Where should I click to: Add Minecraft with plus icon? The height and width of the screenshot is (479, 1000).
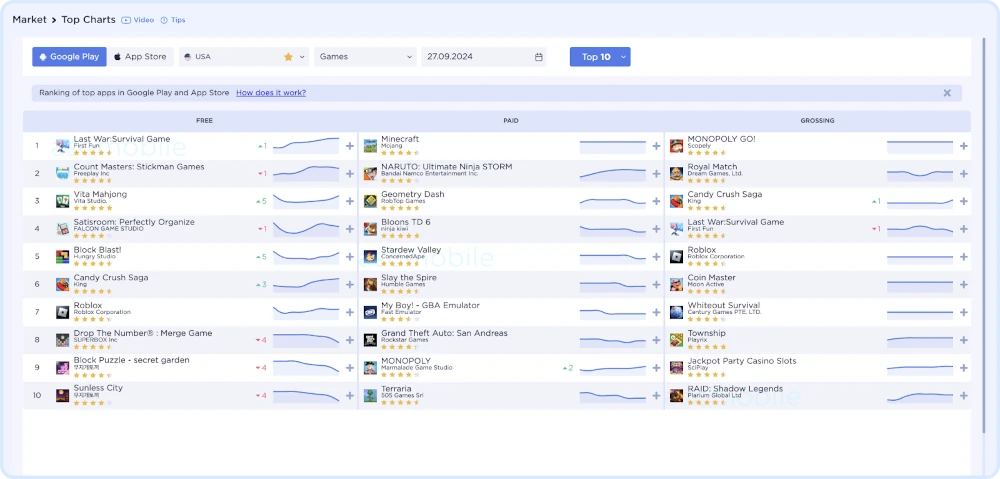pos(656,146)
